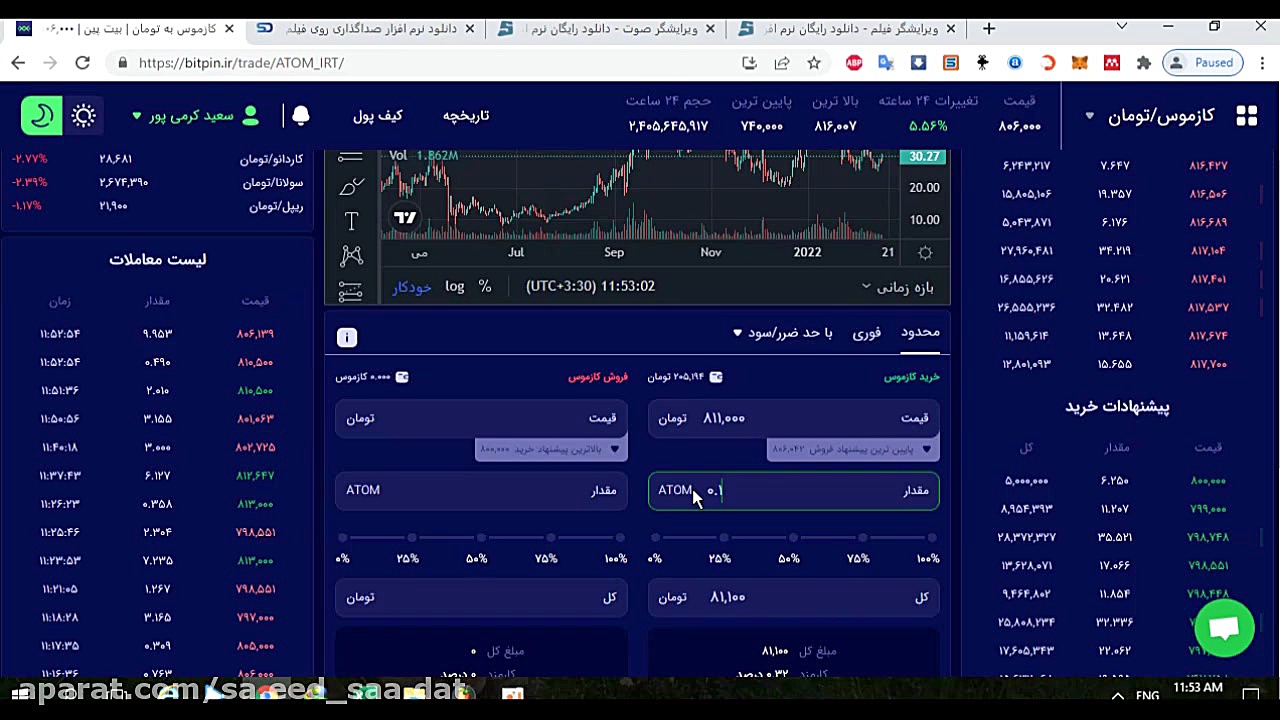Set buy slider to 25%
Viewport: 1280px width, 720px height.
724,538
